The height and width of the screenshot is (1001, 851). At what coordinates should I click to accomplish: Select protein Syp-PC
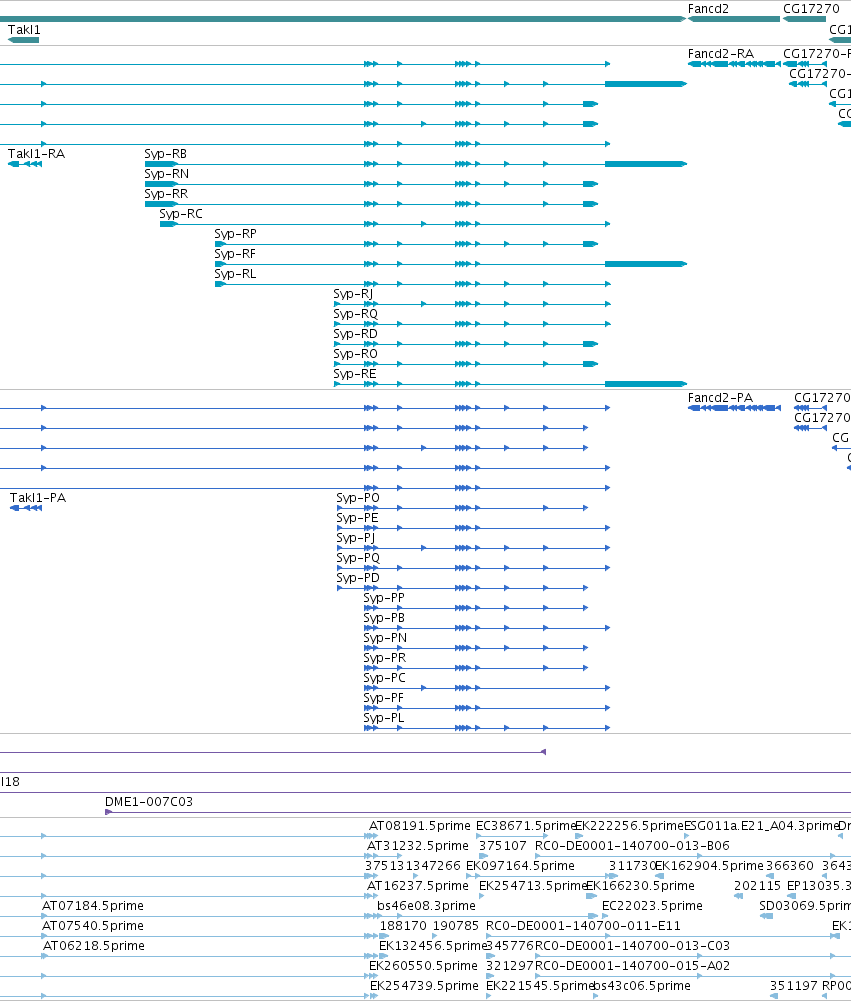(487, 688)
